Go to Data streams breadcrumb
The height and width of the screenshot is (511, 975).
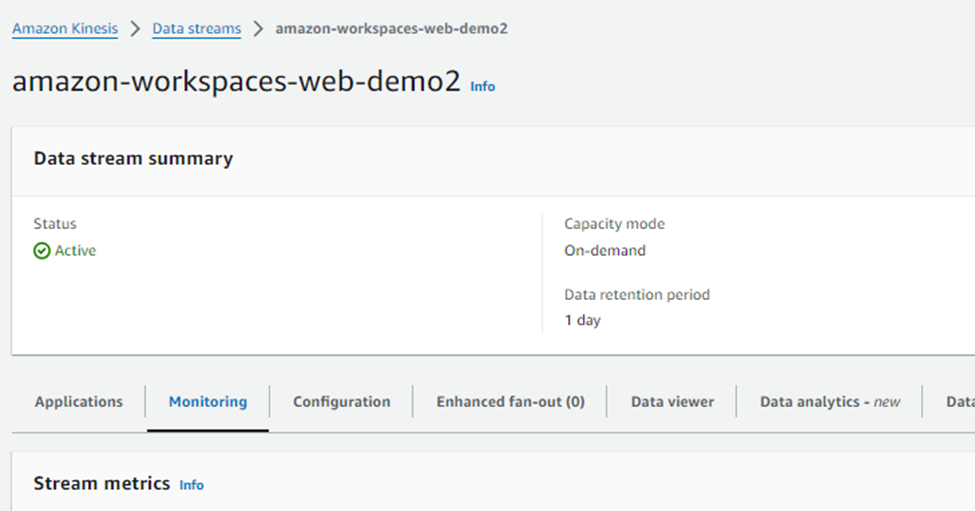[196, 29]
